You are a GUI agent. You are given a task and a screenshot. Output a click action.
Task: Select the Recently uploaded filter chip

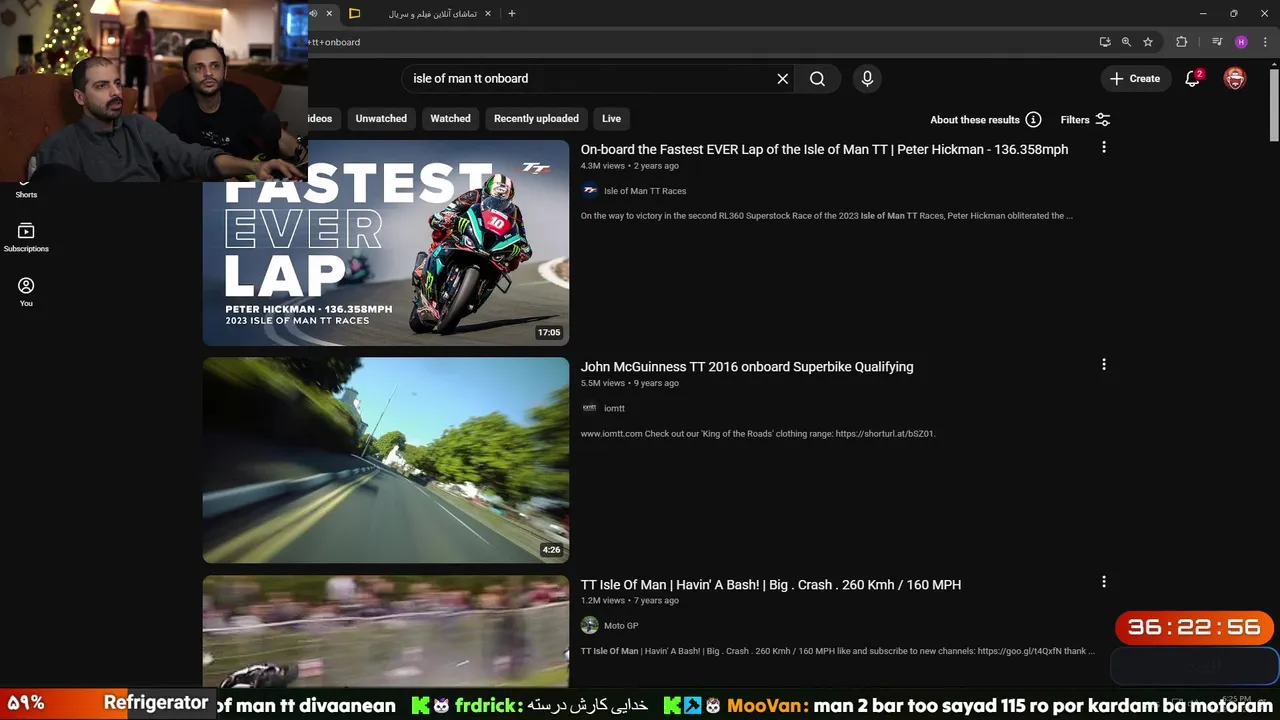(536, 119)
